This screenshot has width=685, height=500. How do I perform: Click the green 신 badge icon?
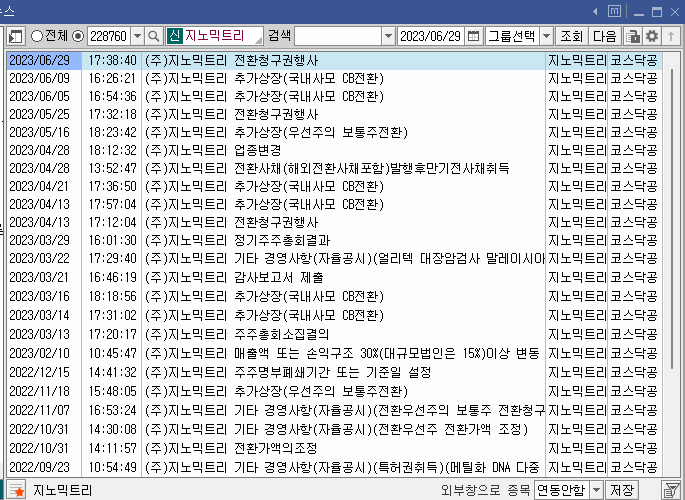pyautogui.click(x=174, y=36)
